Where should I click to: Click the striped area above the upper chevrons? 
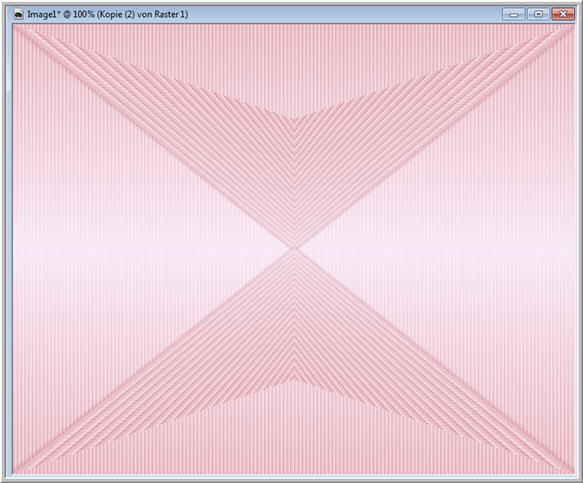(x=294, y=59)
